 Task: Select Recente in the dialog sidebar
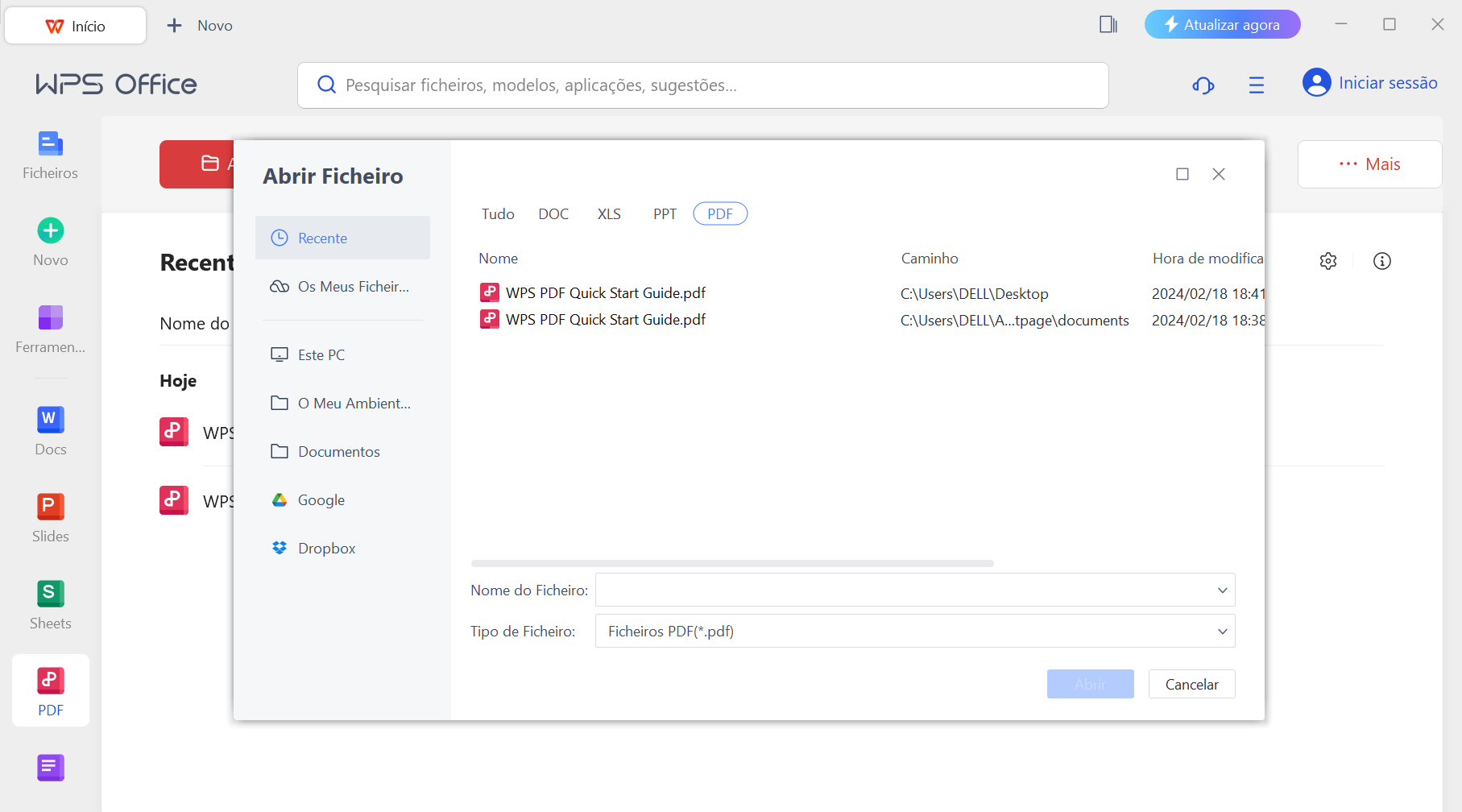pyautogui.click(x=342, y=238)
